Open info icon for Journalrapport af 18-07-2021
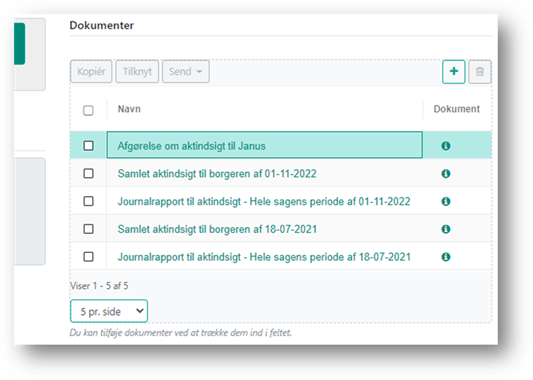 pos(446,257)
